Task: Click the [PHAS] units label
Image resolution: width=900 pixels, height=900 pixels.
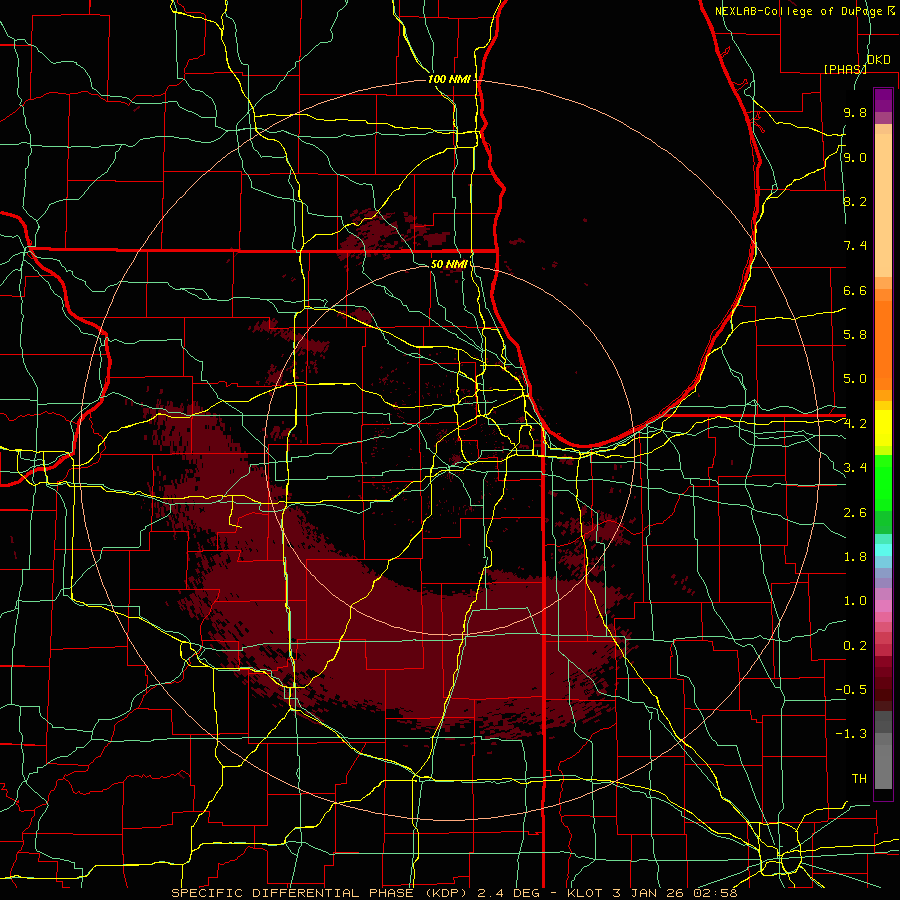Action: click(x=845, y=69)
